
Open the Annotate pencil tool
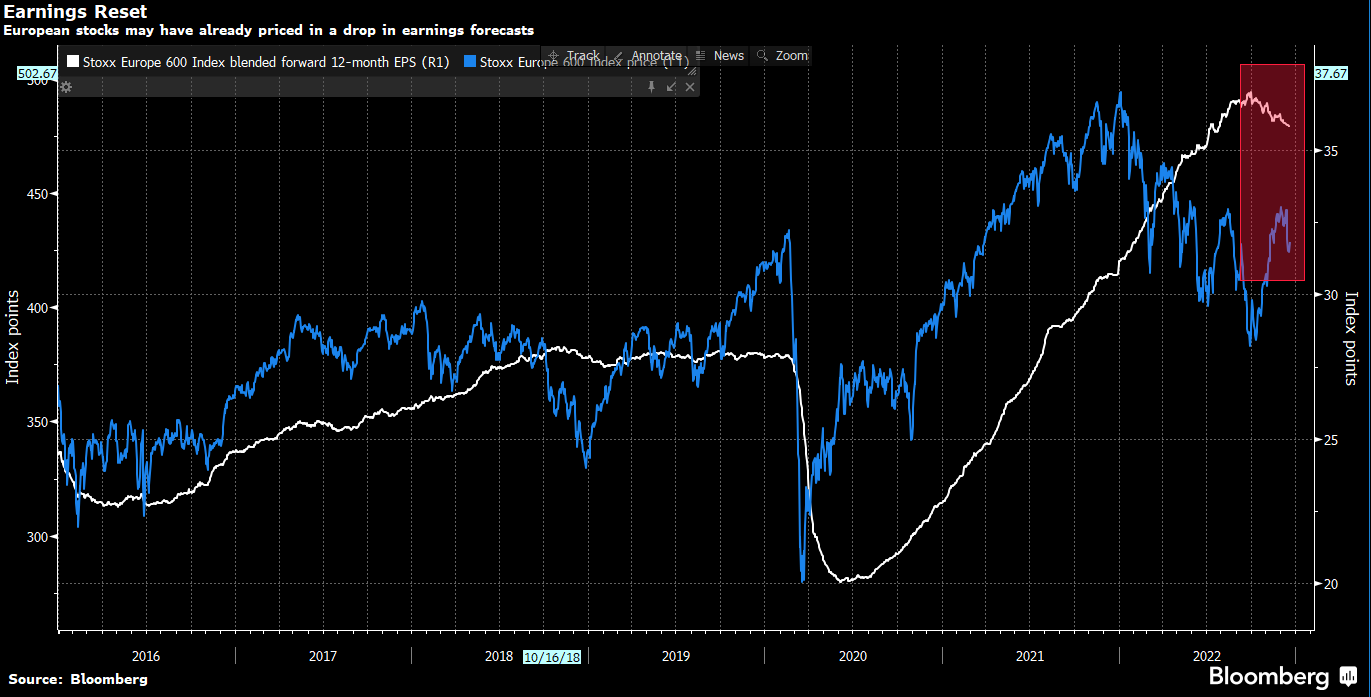point(647,56)
